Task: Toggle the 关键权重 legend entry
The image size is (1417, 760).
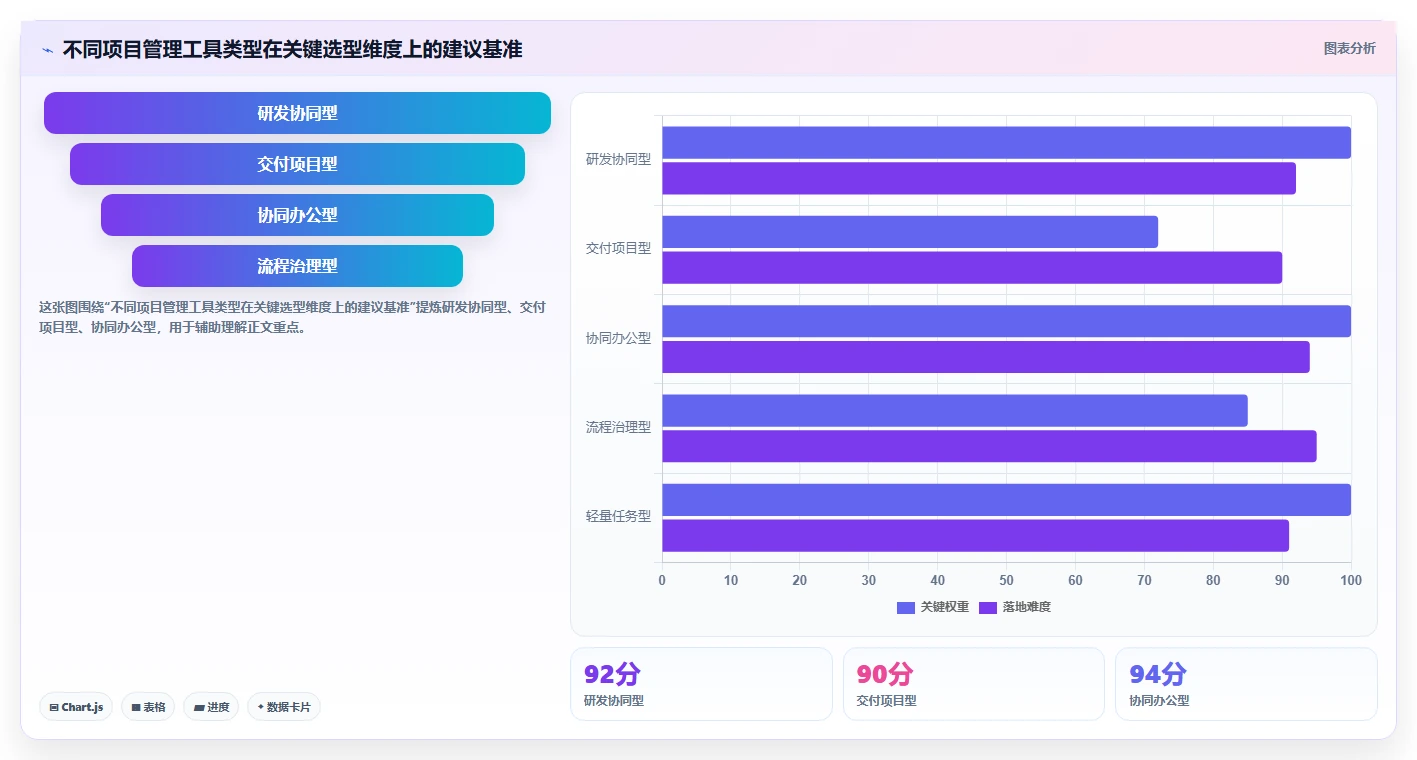Action: (933, 607)
